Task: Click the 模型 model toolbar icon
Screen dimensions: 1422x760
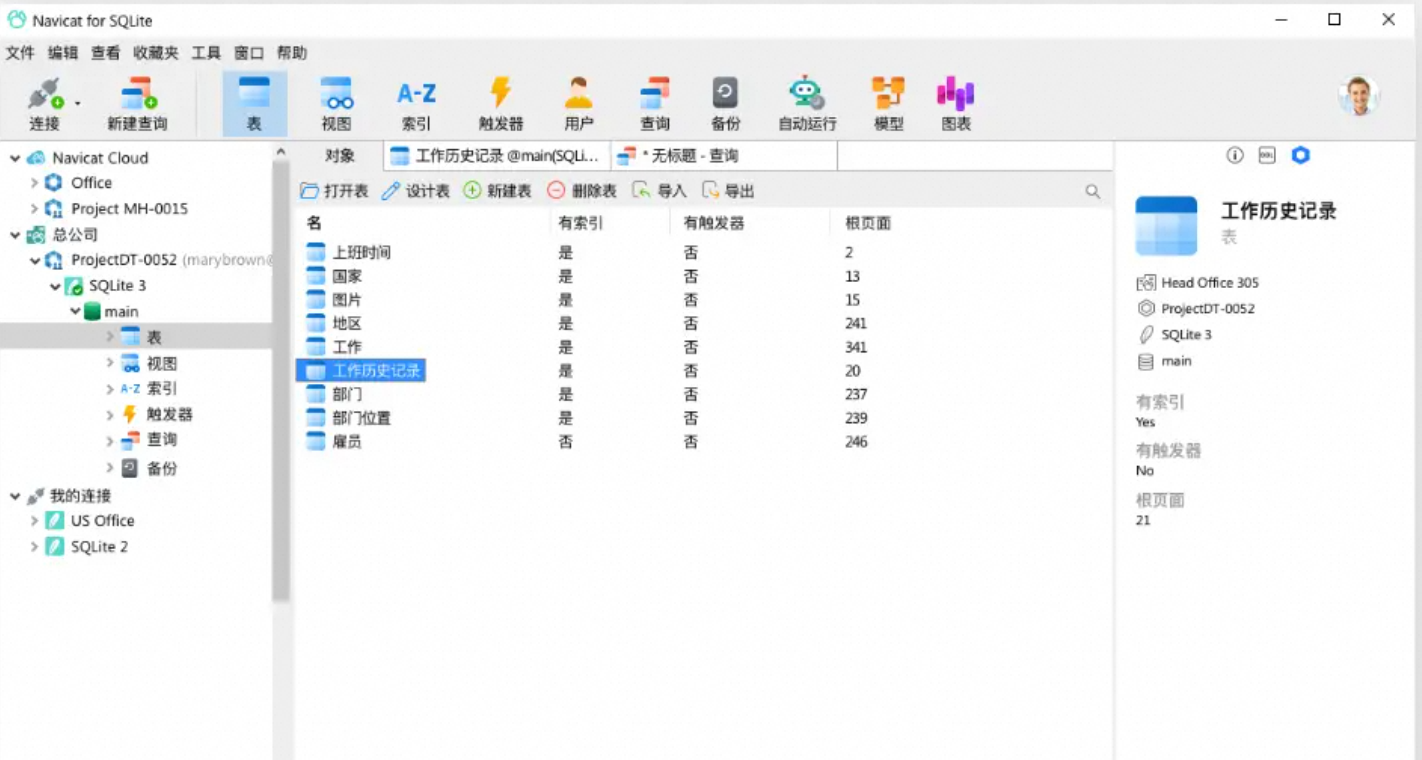Action: [x=888, y=104]
